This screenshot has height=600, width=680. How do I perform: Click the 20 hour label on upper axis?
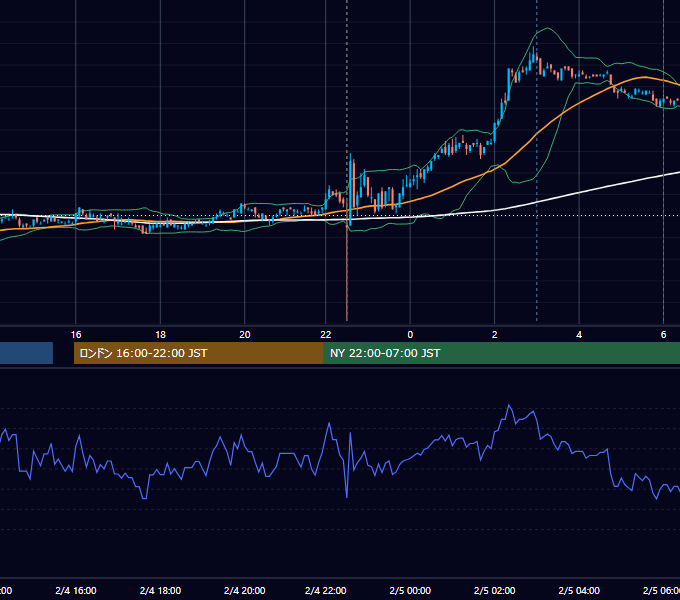pyautogui.click(x=245, y=334)
